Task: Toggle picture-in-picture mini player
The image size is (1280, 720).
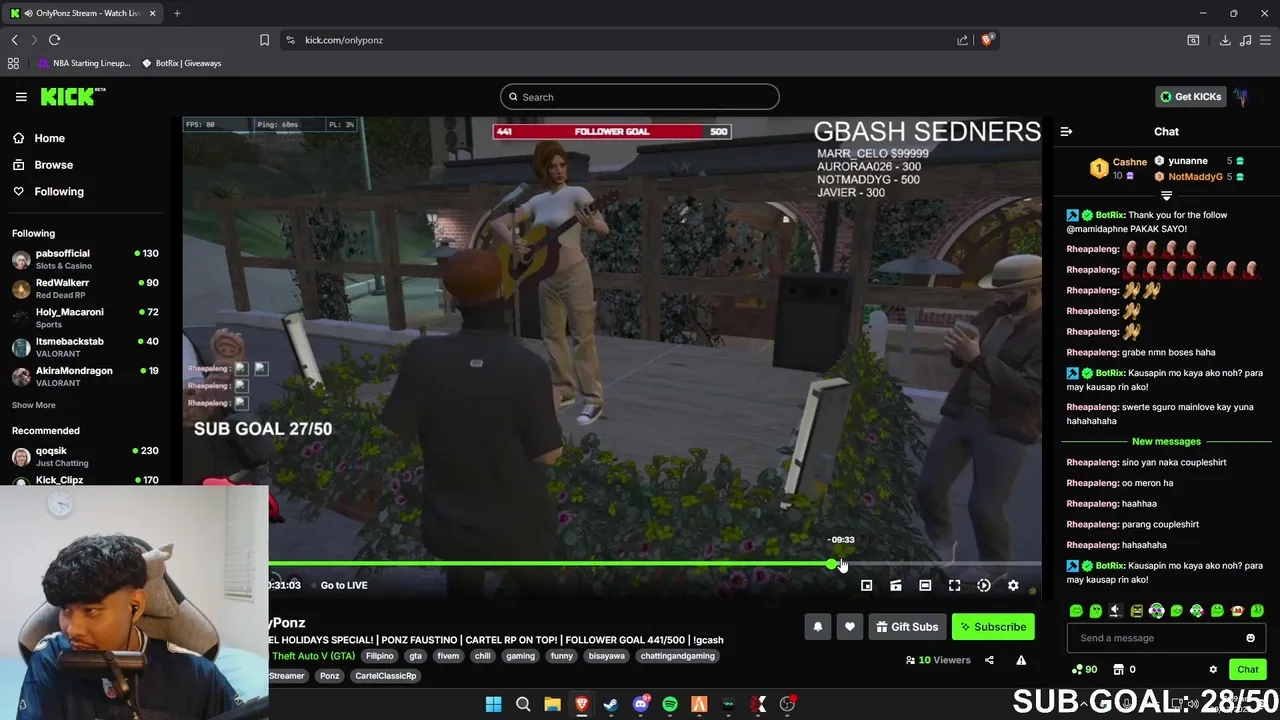Action: [866, 585]
